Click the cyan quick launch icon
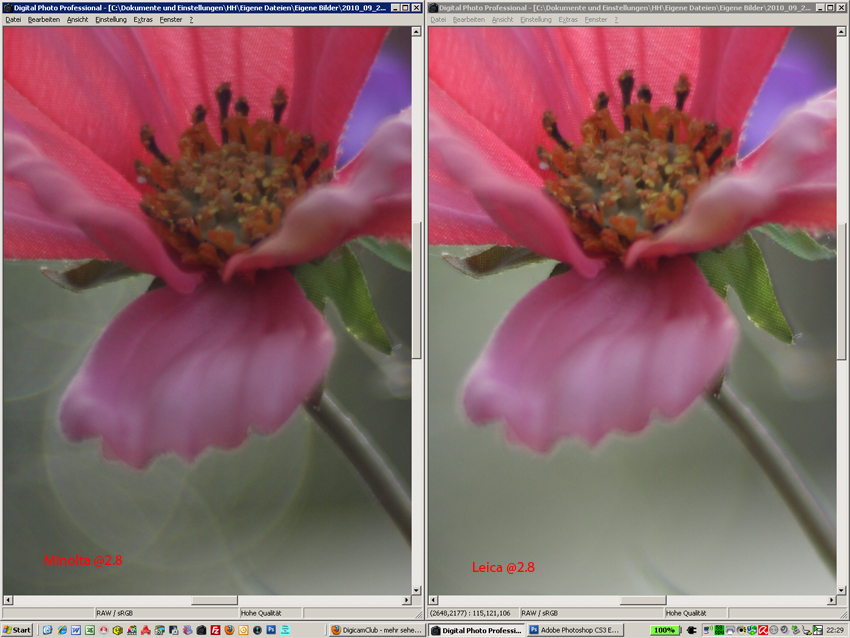This screenshot has height=638, width=850. click(285, 630)
